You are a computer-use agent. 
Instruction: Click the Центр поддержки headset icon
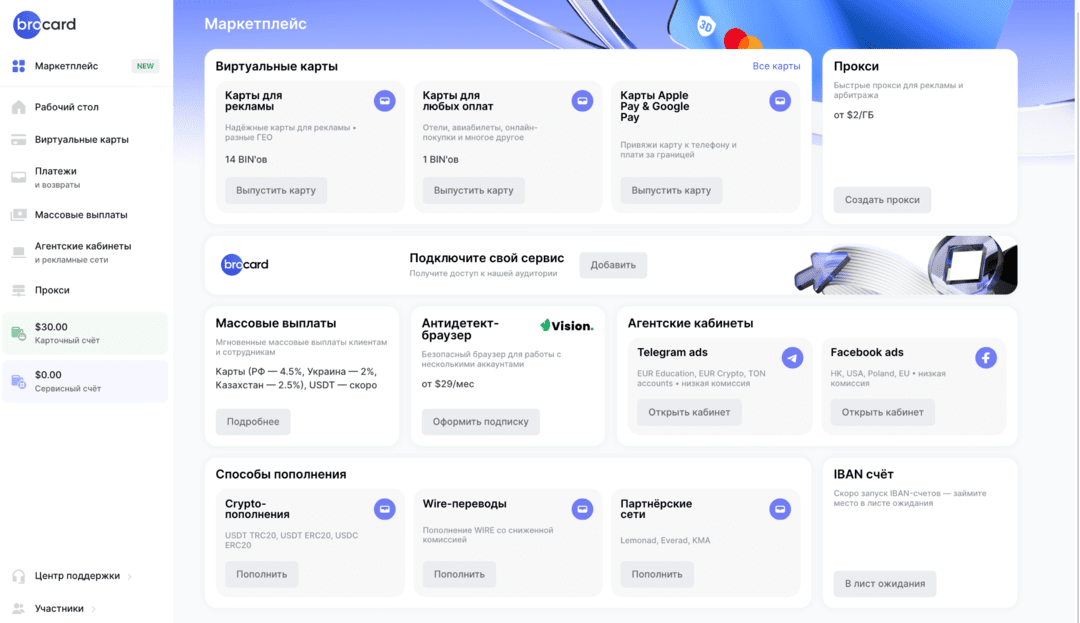(x=19, y=576)
